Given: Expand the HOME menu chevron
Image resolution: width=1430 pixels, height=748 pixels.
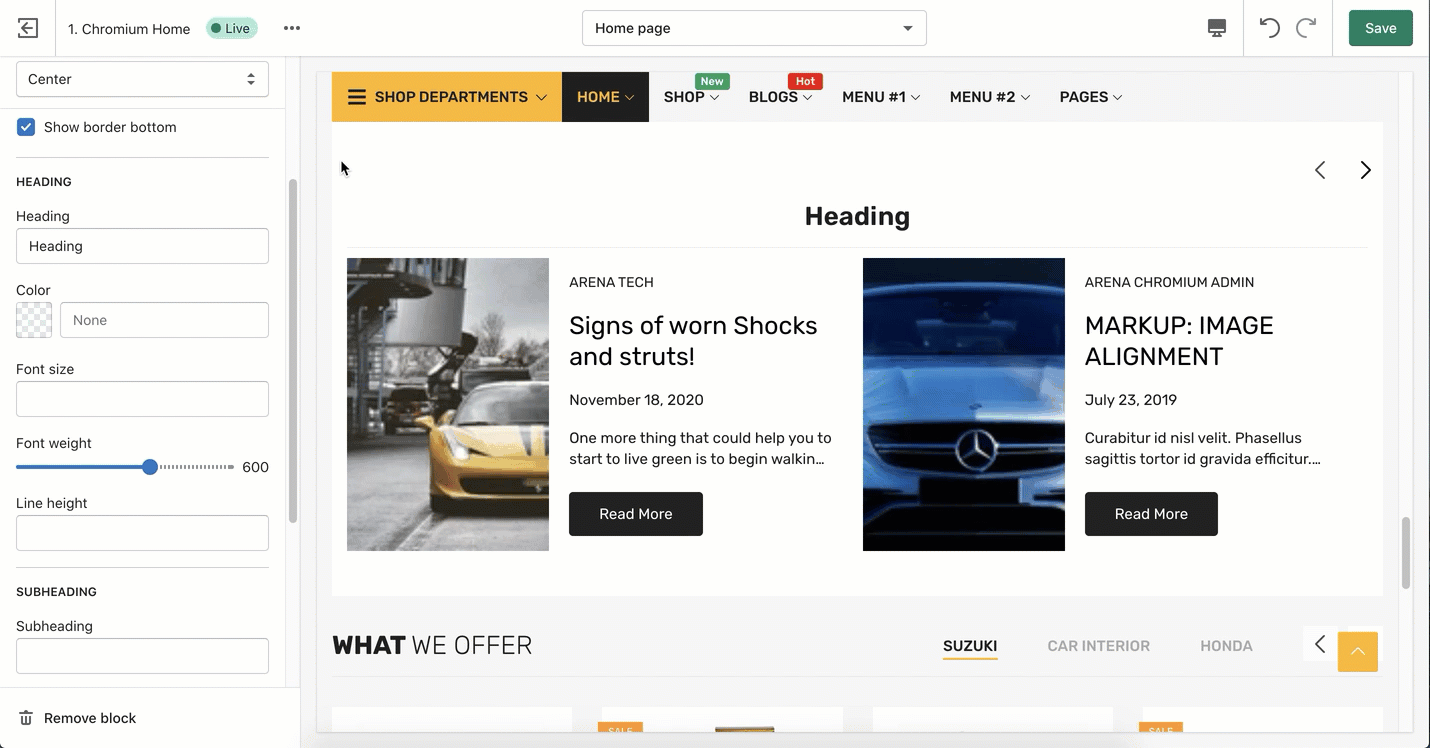Looking at the screenshot, I should (630, 97).
